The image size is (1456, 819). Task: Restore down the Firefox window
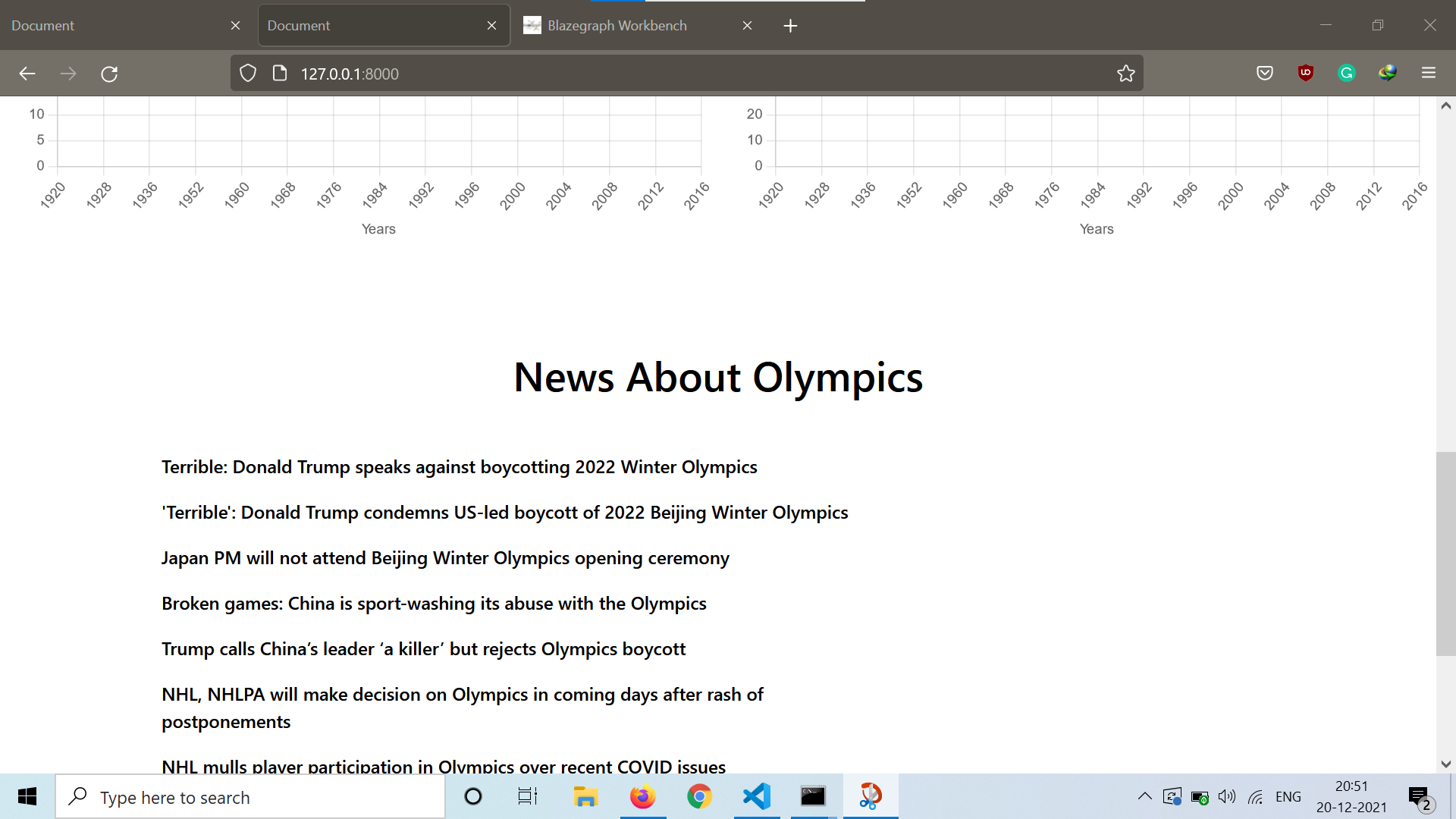coord(1378,25)
